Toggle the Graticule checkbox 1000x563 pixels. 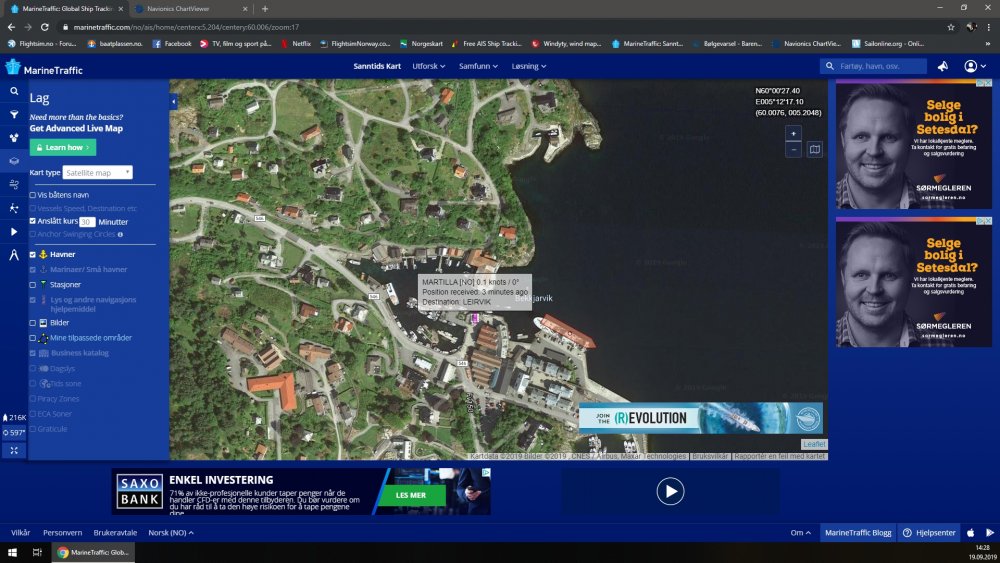33,429
